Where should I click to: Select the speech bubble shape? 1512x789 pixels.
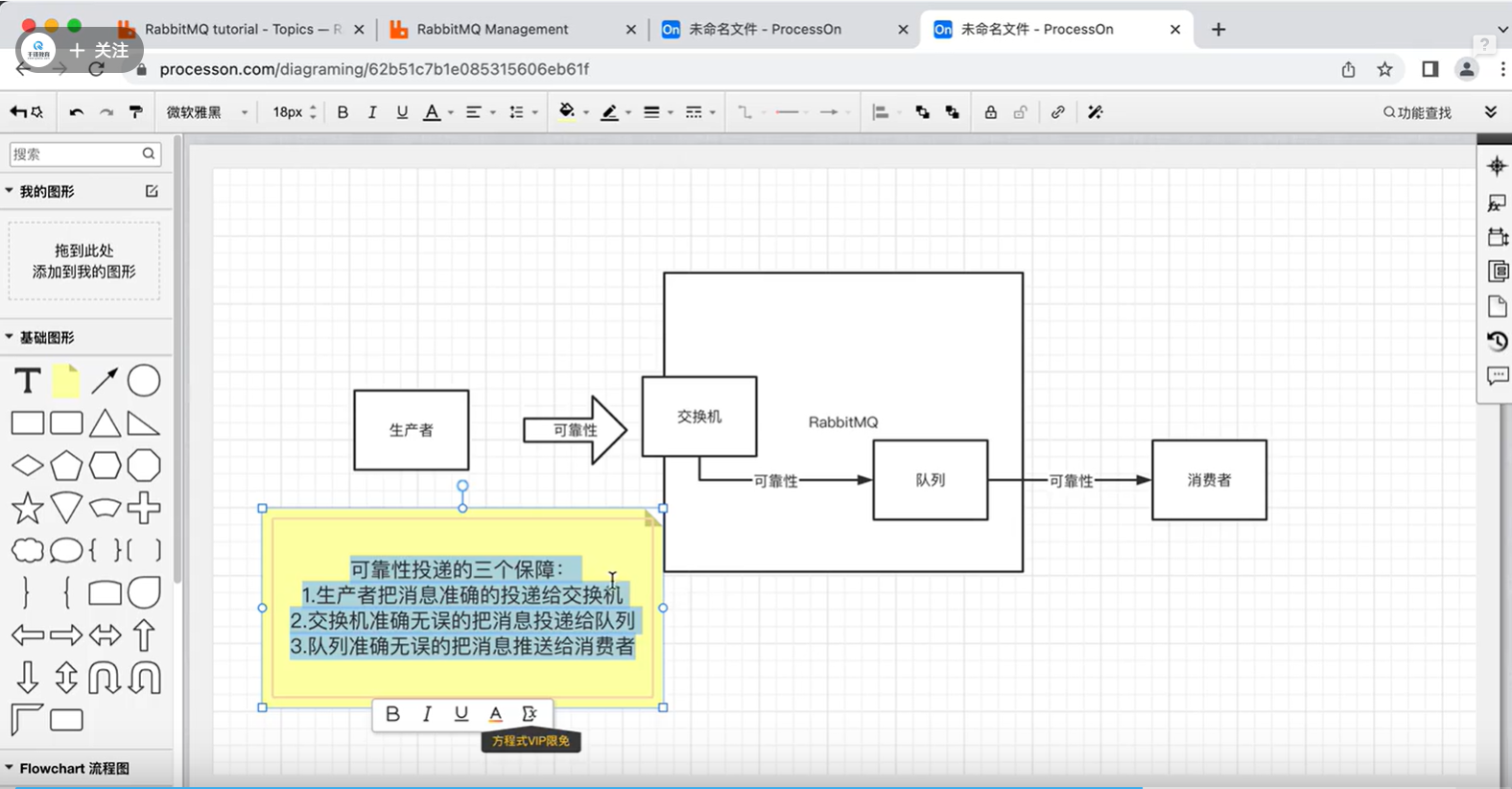tap(66, 550)
